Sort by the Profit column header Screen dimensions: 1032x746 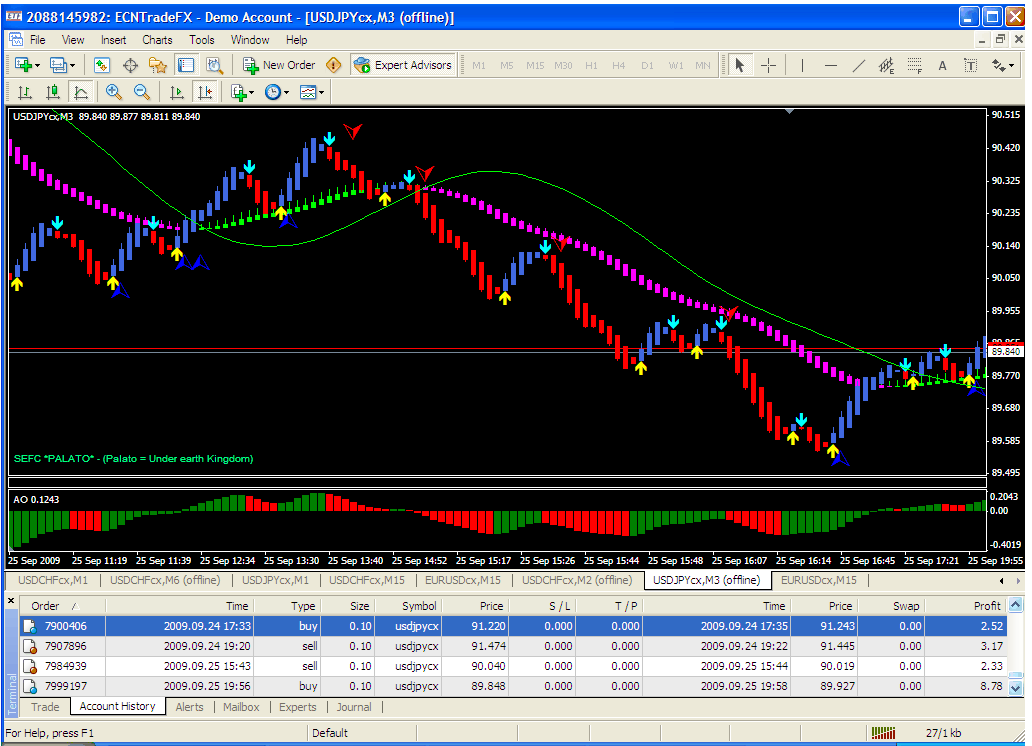(x=966, y=606)
